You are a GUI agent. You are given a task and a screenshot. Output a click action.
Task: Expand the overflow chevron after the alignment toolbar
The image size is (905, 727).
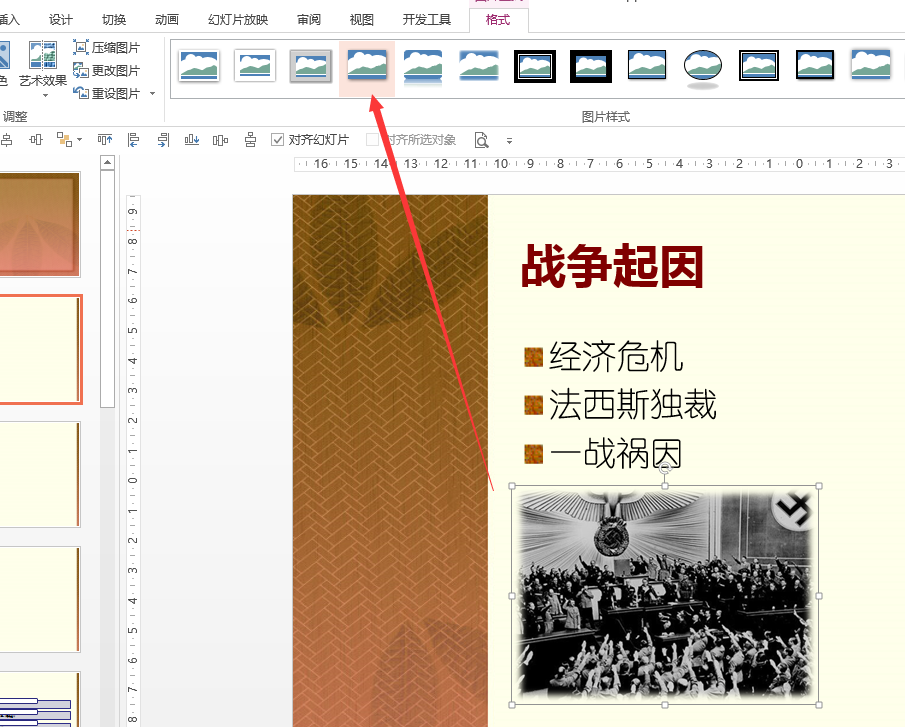point(508,140)
